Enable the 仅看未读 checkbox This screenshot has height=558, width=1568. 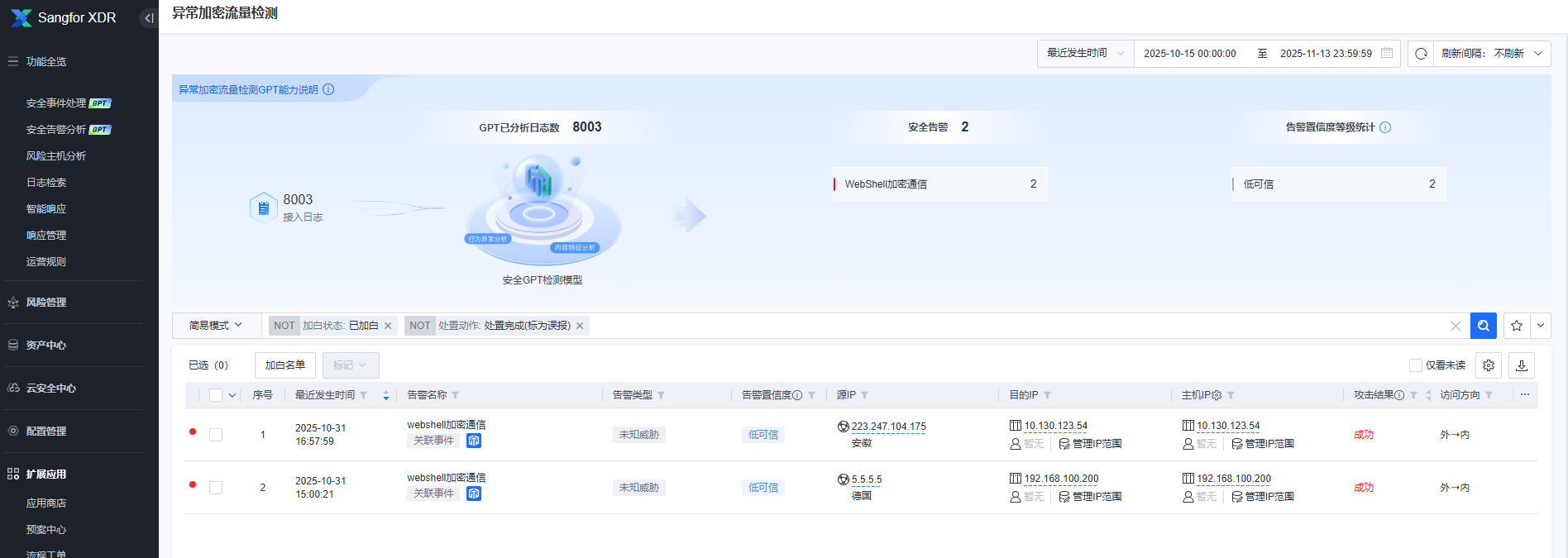(1416, 365)
